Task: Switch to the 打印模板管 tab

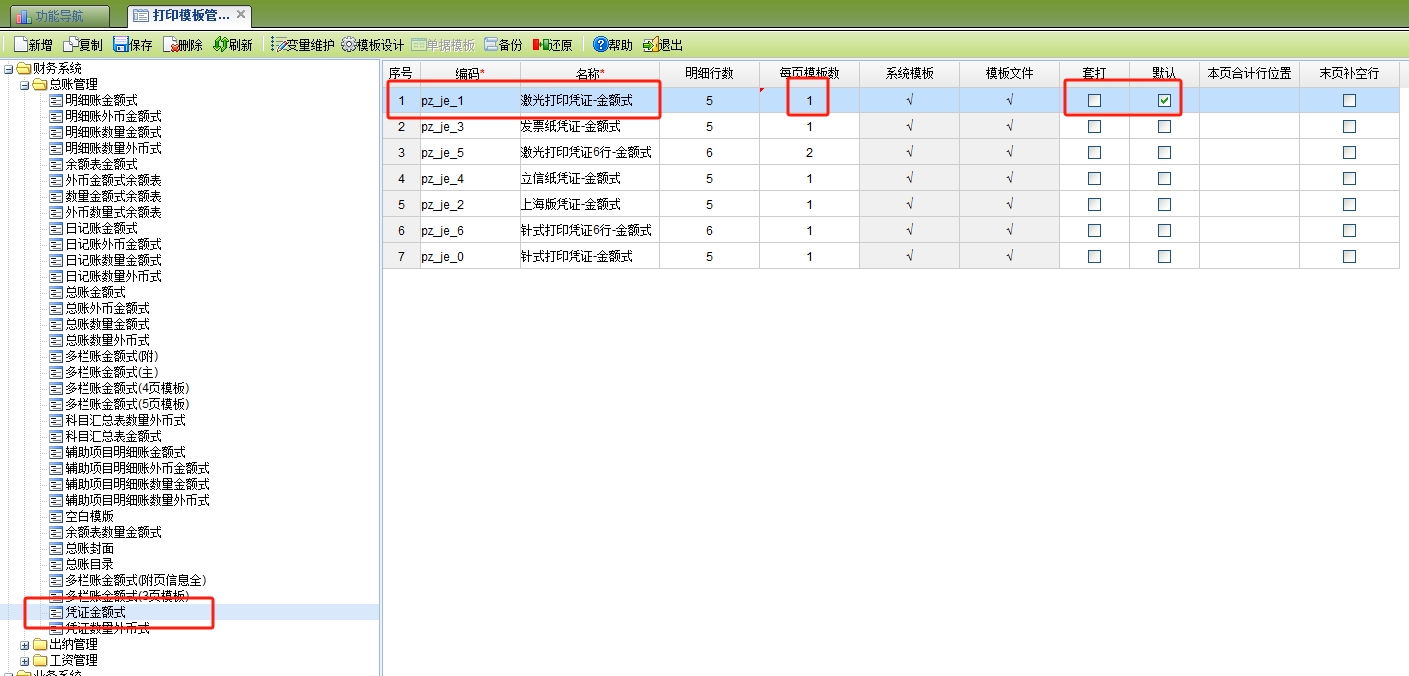Action: (x=180, y=14)
